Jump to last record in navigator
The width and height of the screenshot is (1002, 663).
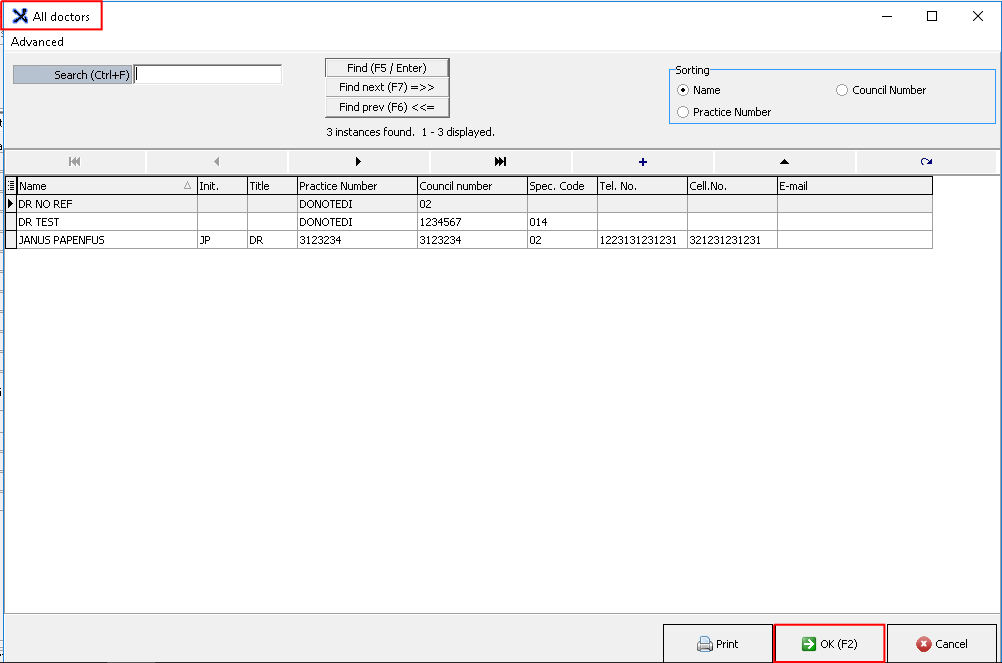(x=500, y=161)
